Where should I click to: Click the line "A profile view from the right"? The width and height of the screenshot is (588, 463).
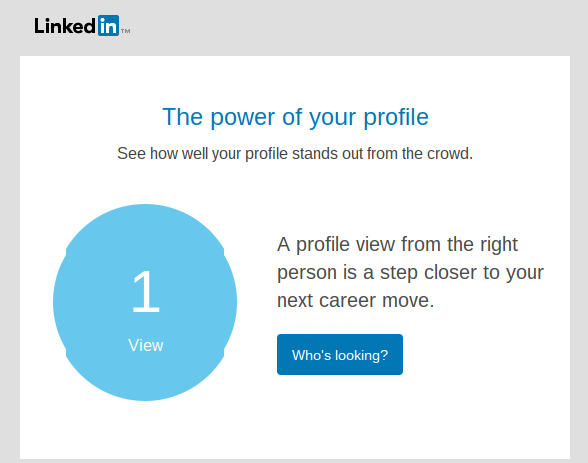398,245
